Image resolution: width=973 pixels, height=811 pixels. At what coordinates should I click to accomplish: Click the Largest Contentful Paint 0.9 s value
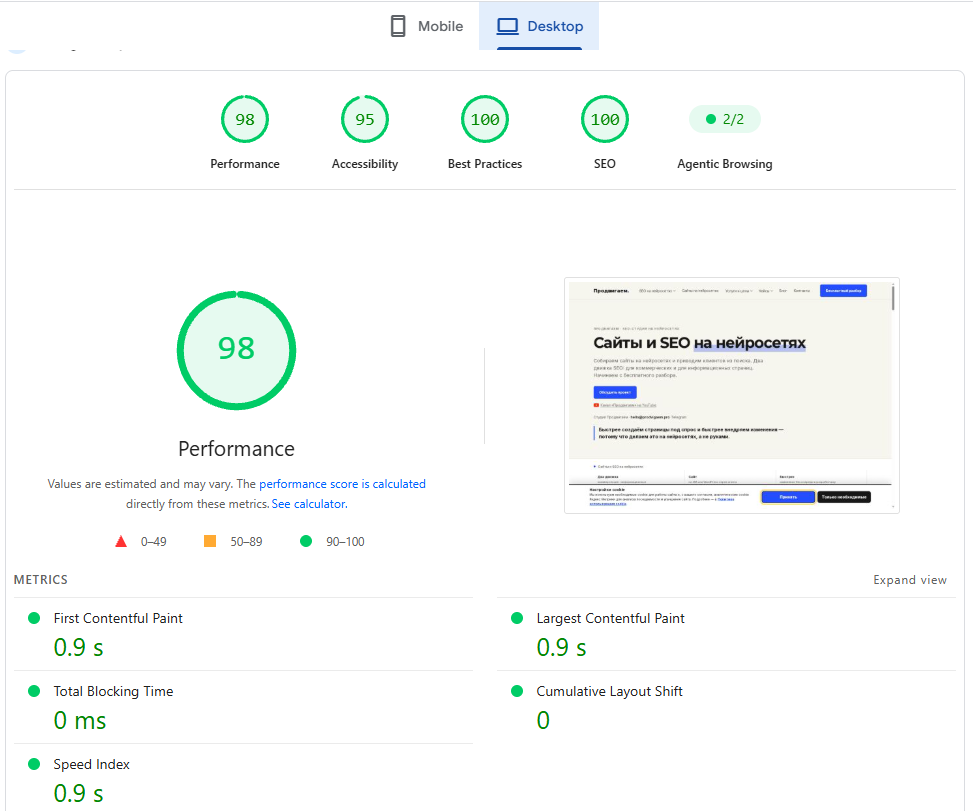pos(561,648)
